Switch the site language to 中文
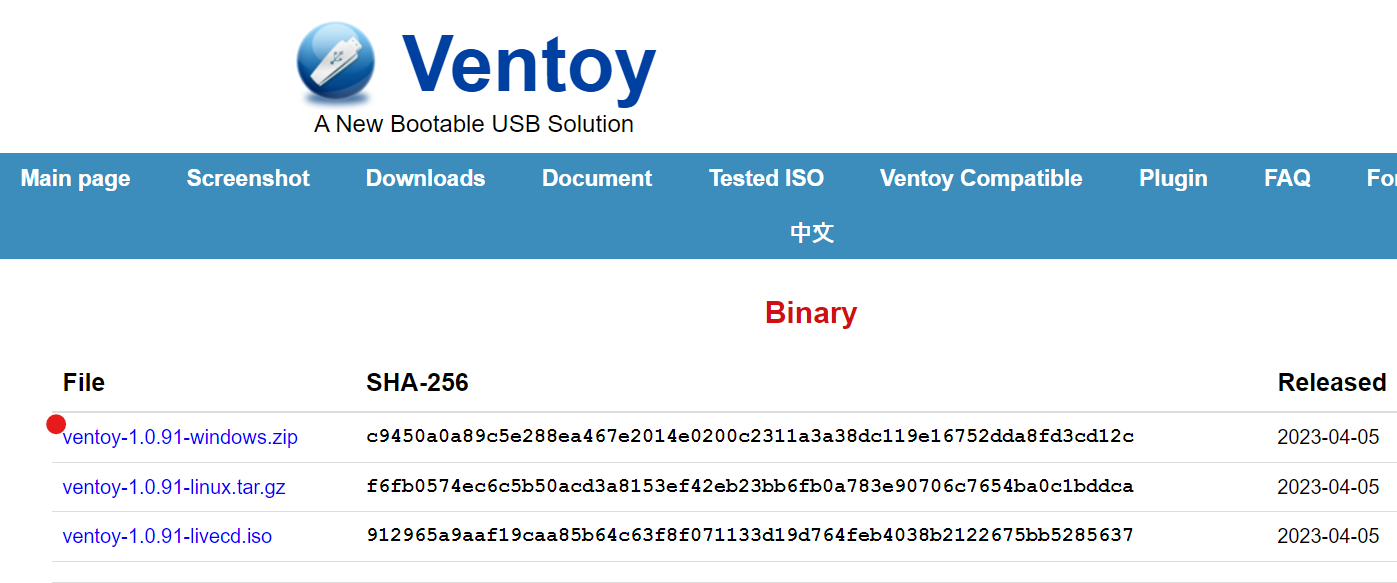 point(811,232)
